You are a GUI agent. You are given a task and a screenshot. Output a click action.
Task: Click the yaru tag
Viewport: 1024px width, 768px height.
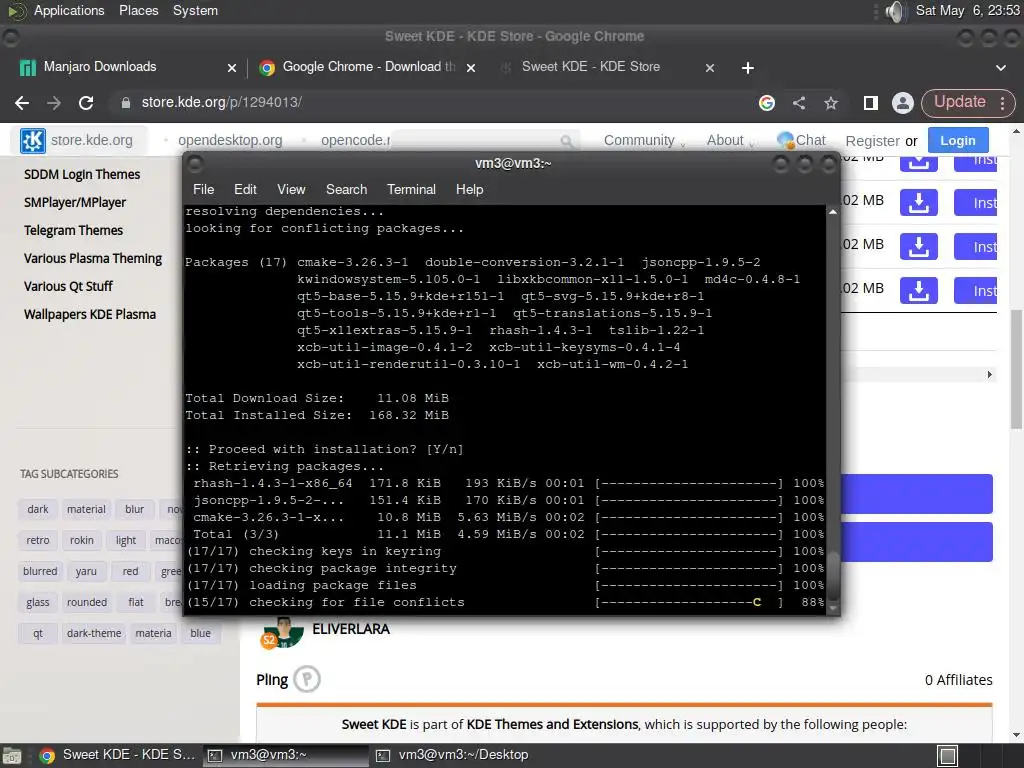[86, 571]
